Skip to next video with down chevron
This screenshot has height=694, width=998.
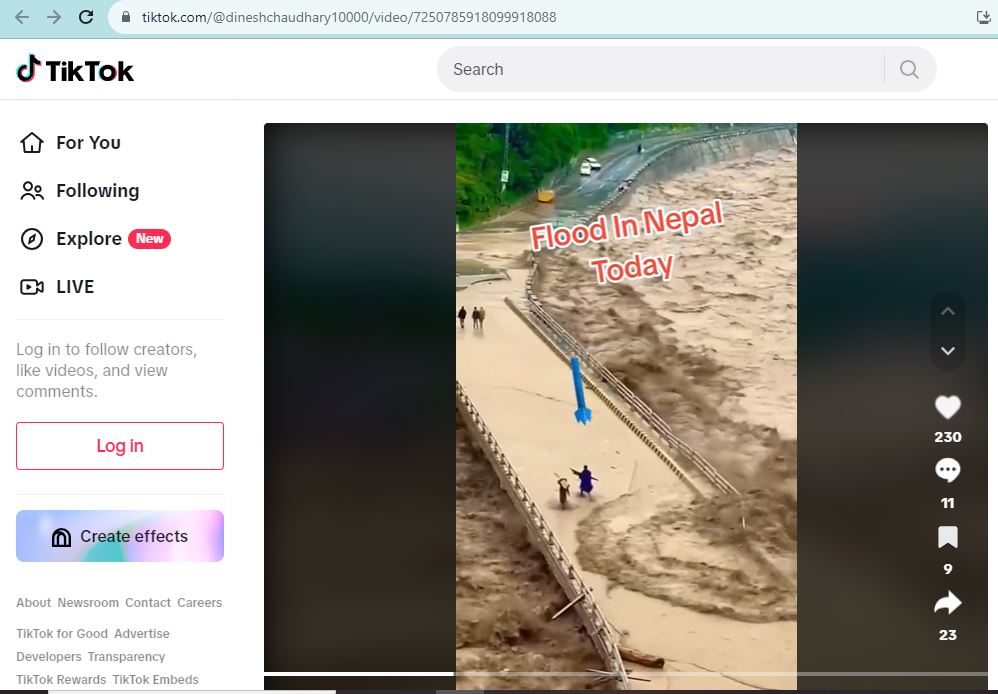(x=948, y=351)
